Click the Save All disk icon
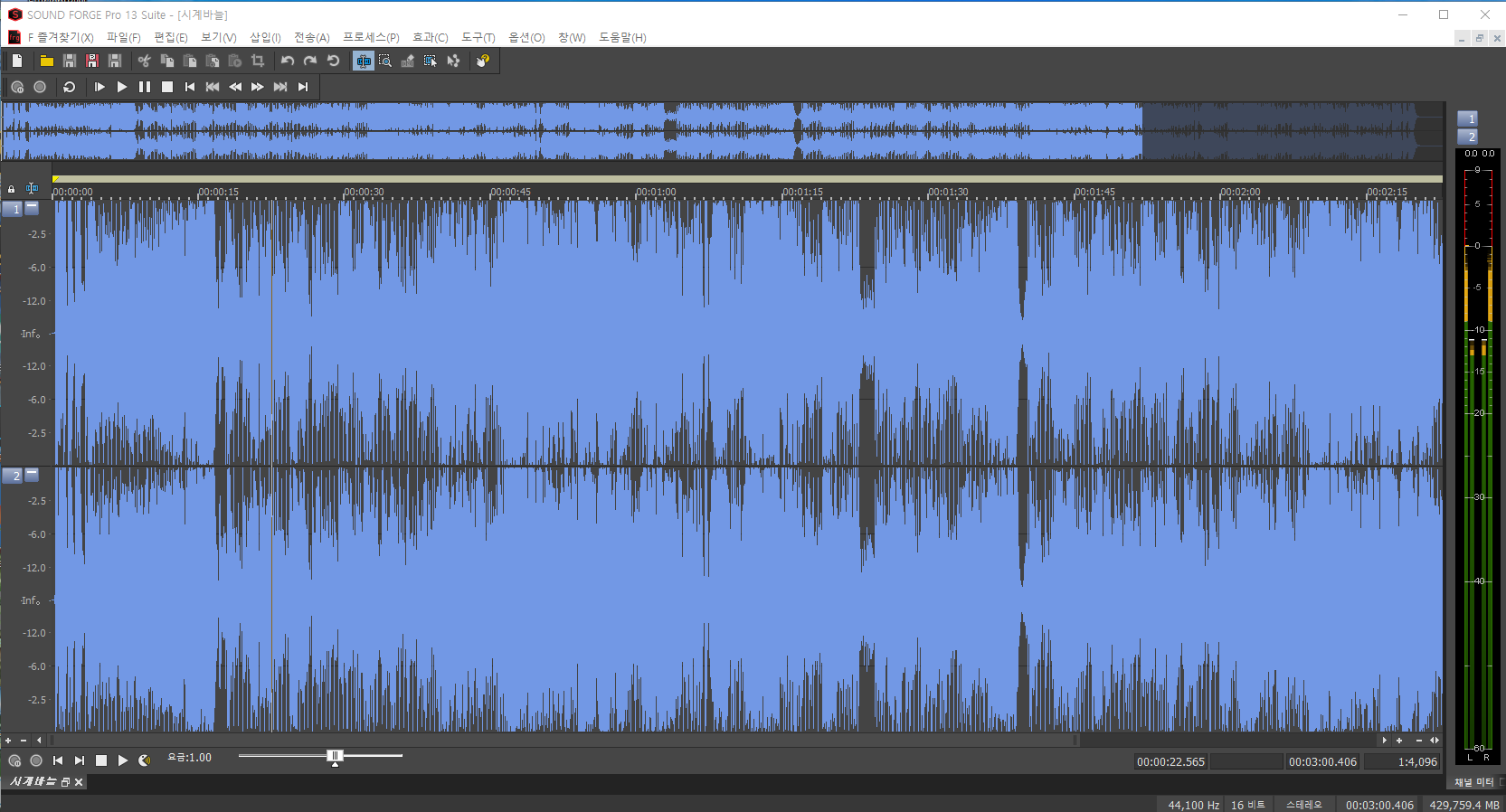 (x=114, y=61)
